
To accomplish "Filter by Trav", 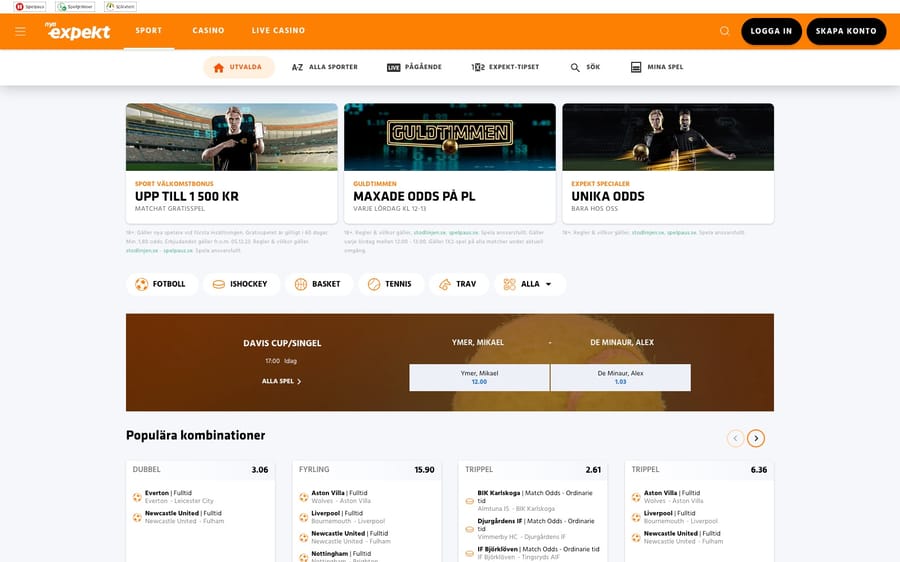I will 459,284.
